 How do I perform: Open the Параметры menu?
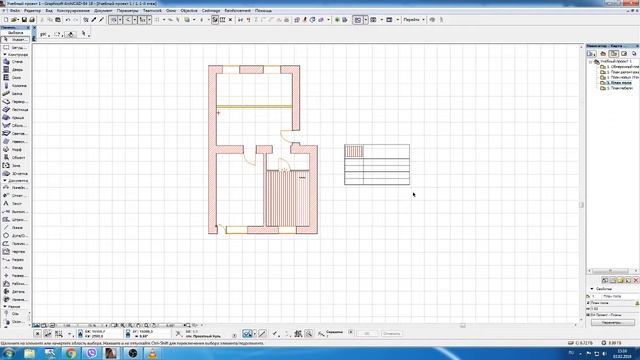127,11
